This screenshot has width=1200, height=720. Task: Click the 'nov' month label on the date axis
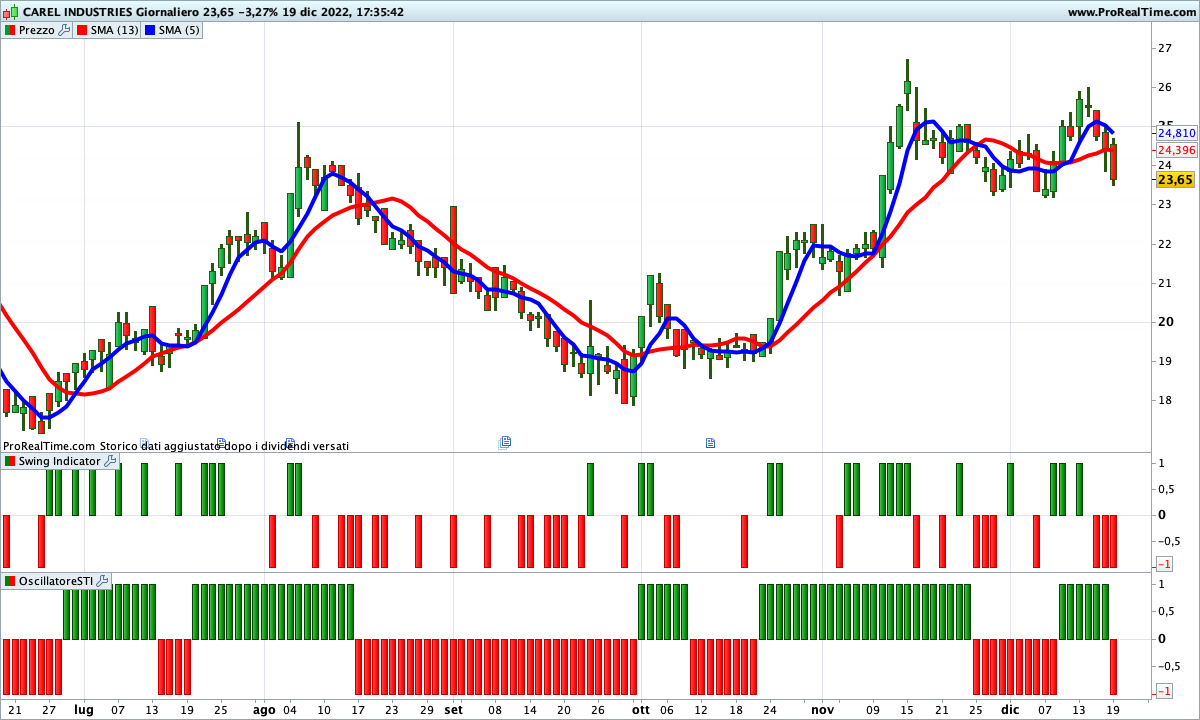(x=822, y=710)
